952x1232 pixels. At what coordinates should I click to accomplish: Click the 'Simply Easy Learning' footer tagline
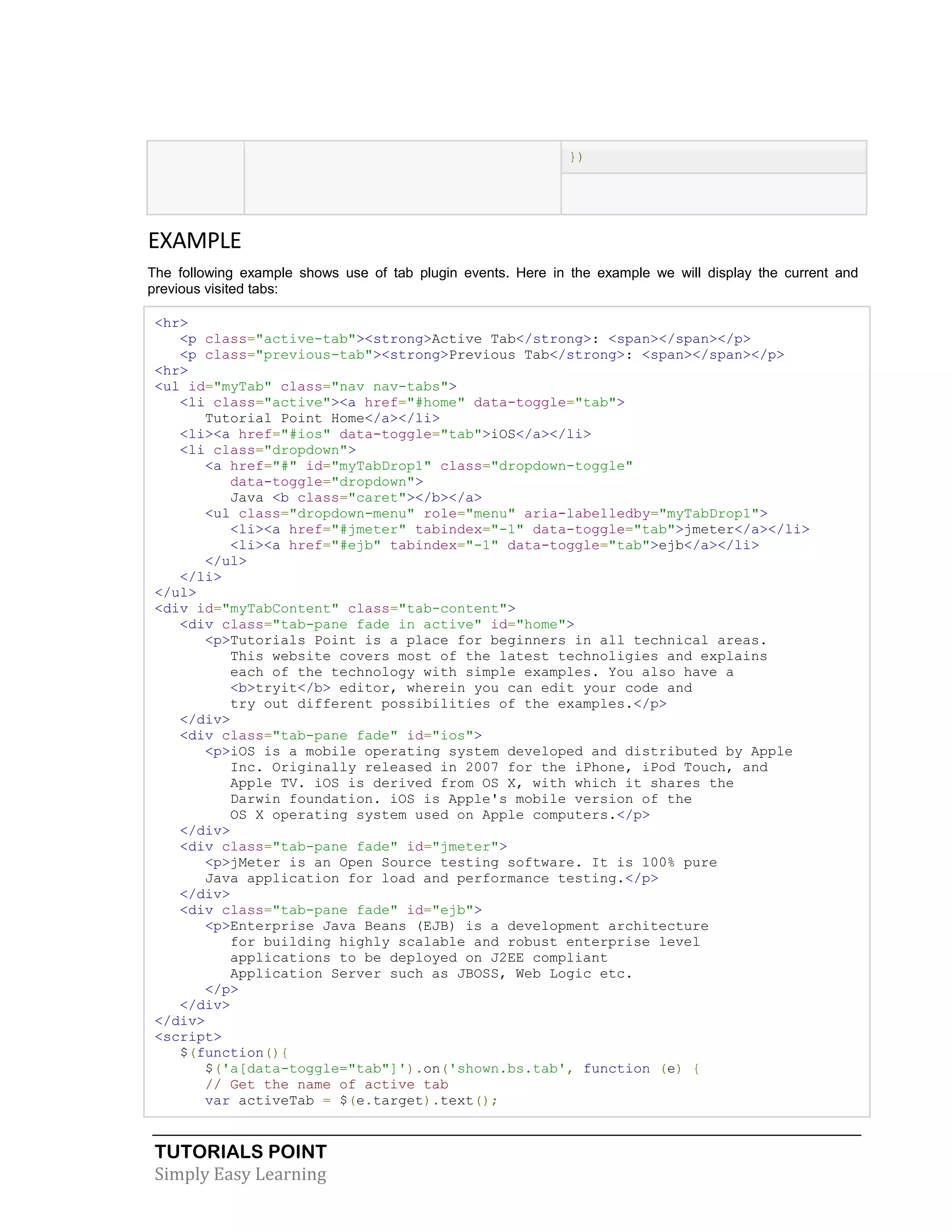pos(240,1174)
